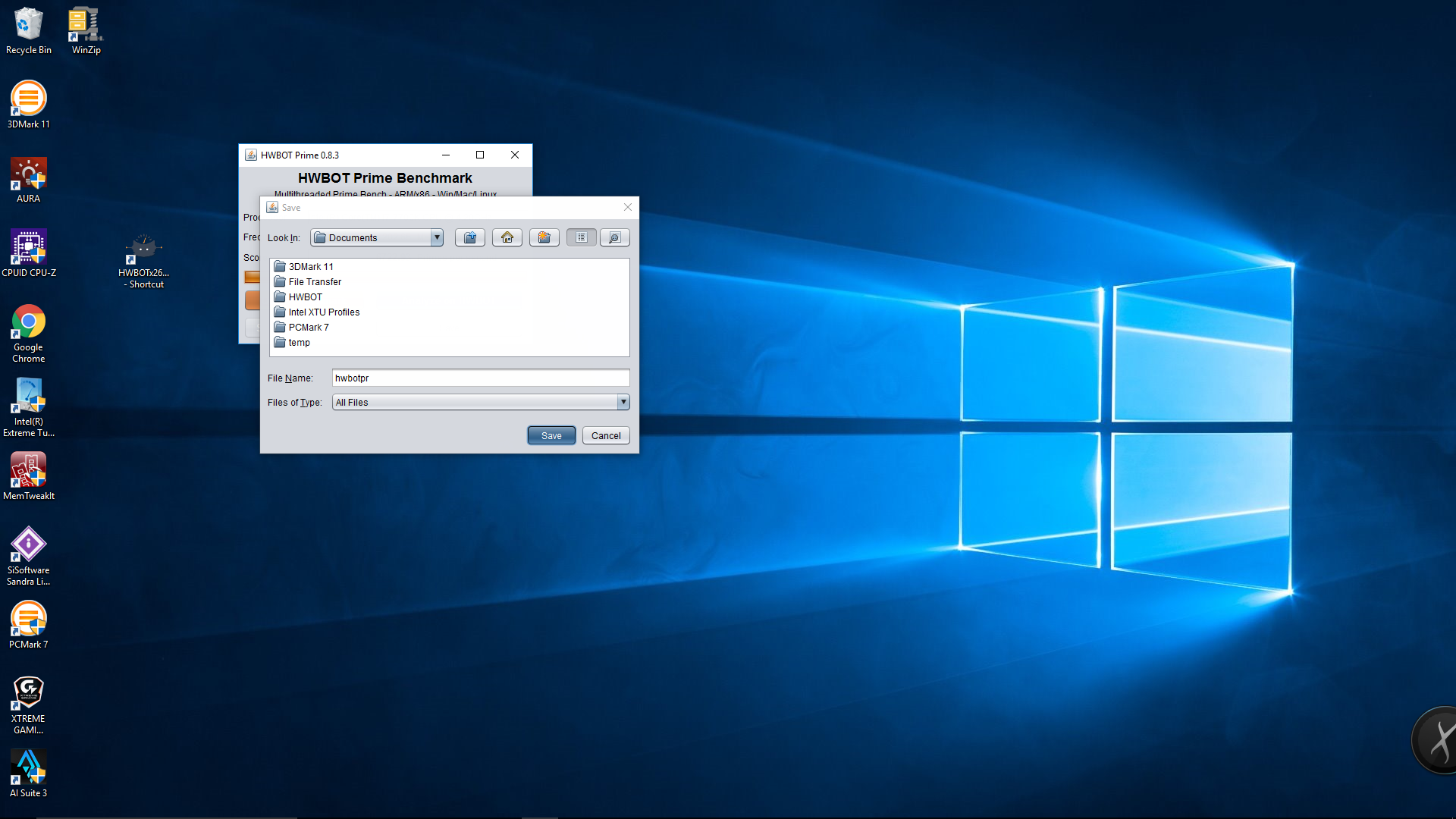
Task: Switch to List view icon
Action: 582,237
